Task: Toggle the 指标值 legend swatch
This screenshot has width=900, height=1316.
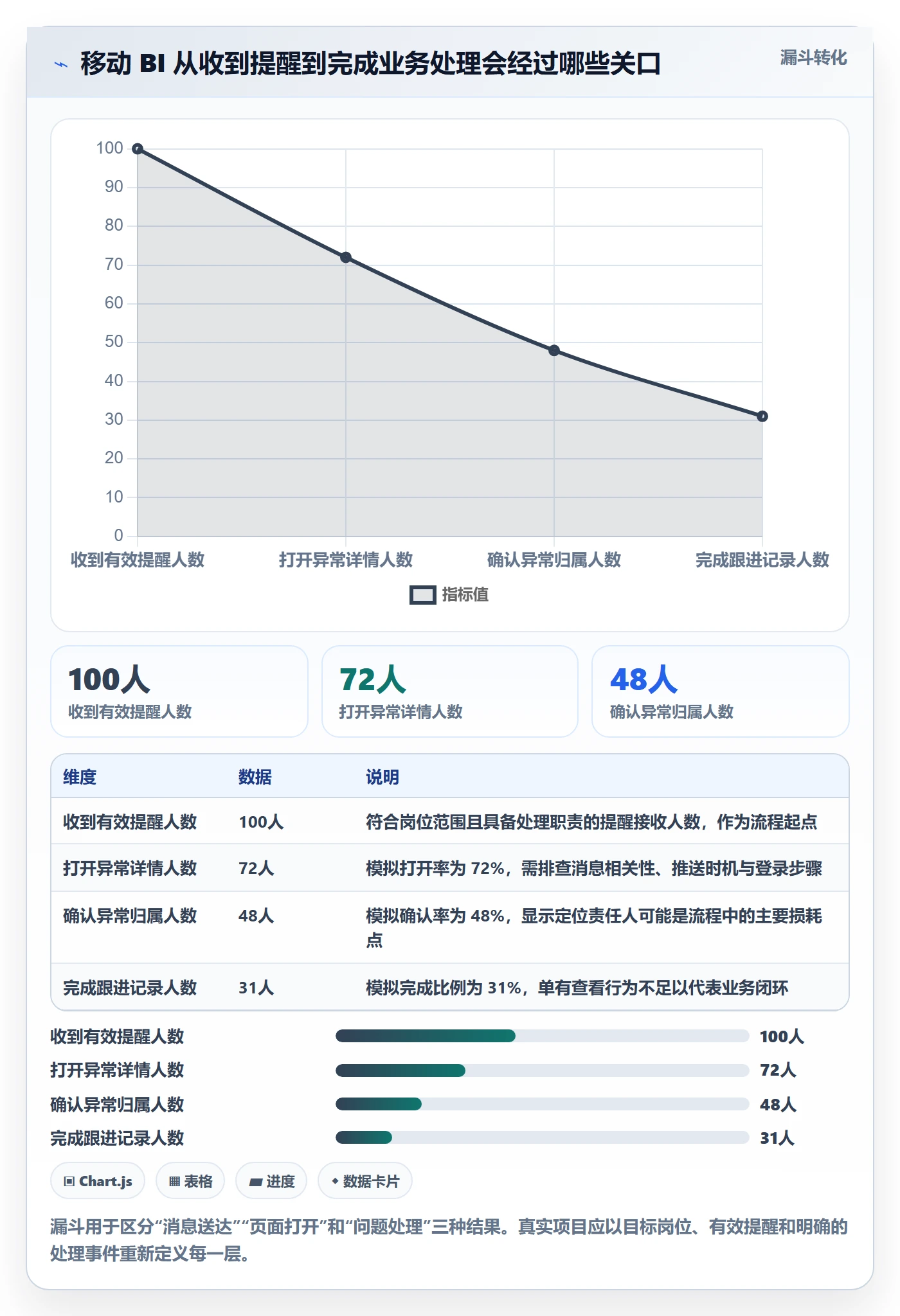Action: [x=423, y=595]
